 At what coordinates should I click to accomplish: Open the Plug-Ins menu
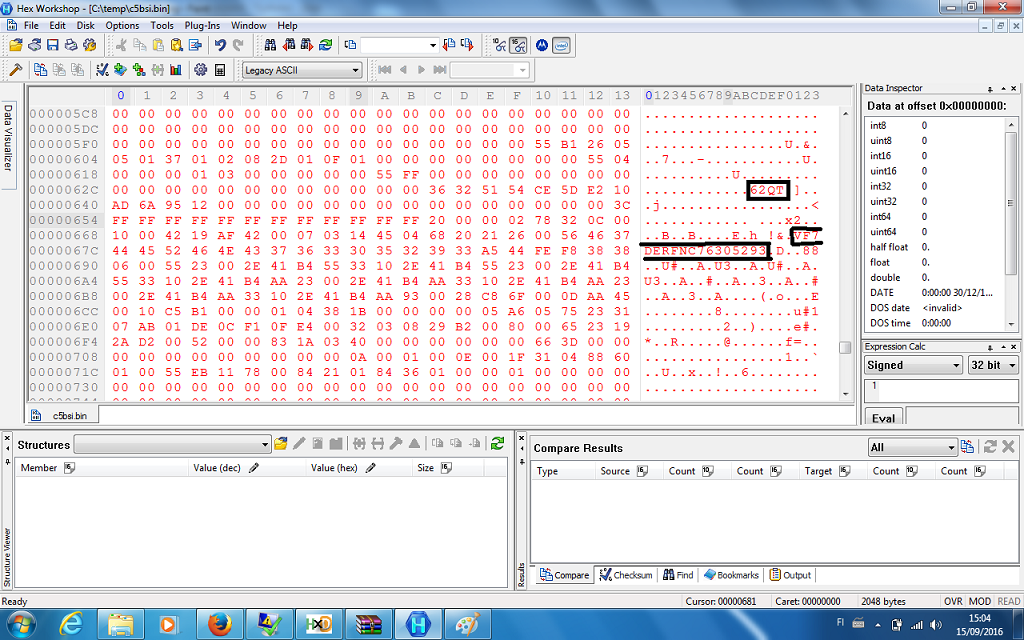coord(203,25)
